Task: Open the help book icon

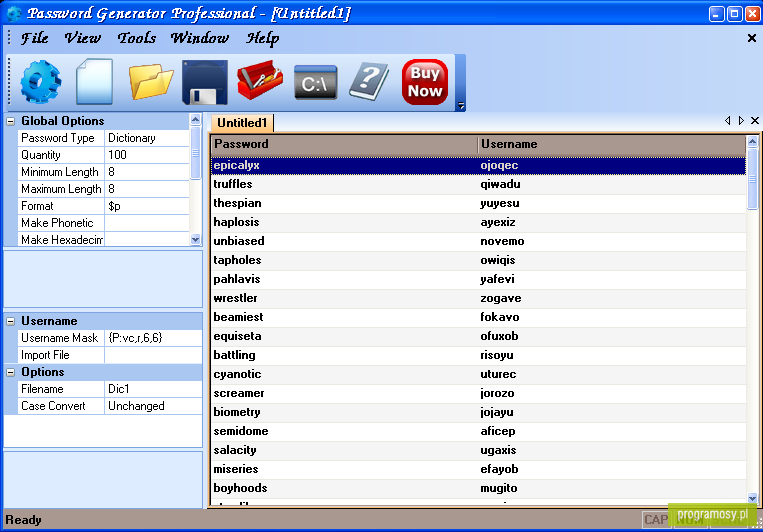Action: pos(369,82)
